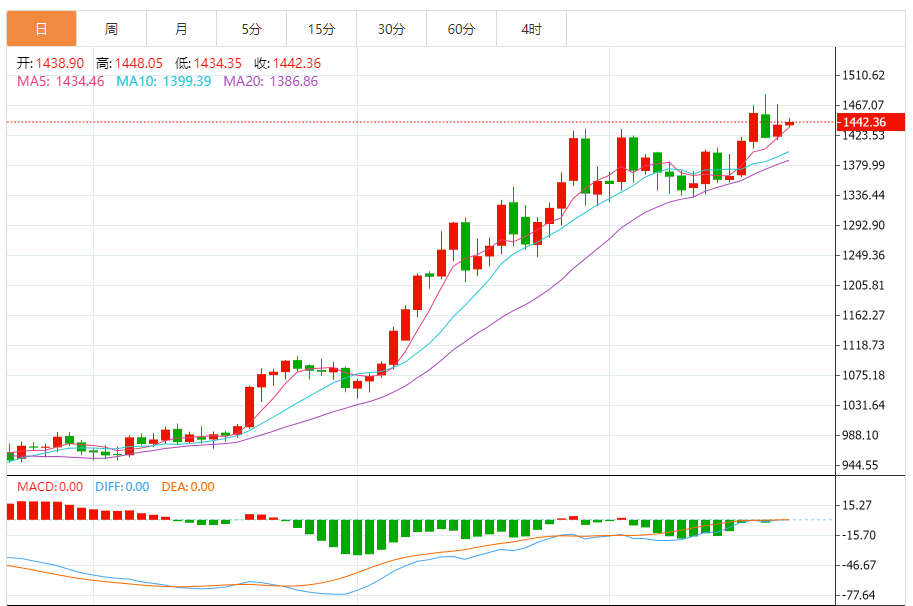The height and width of the screenshot is (606, 913).
Task: Show the 30分 interval chart
Action: point(391,30)
